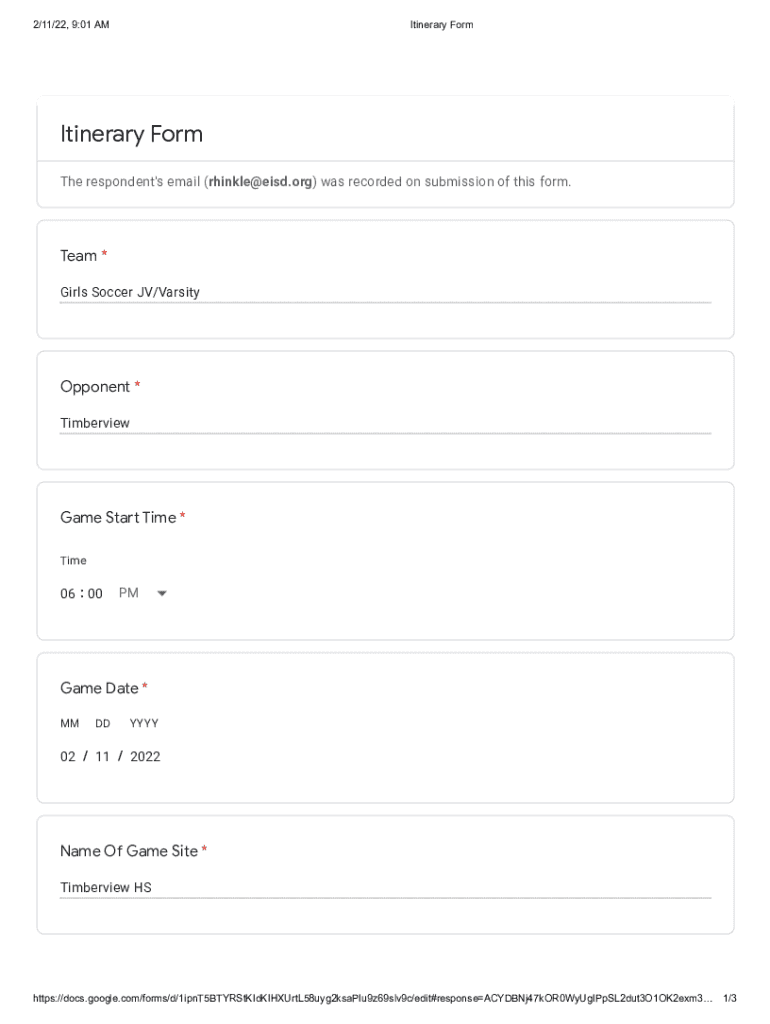The width and height of the screenshot is (770, 1024).
Task: Select the day field showing 11
Action: click(x=102, y=757)
